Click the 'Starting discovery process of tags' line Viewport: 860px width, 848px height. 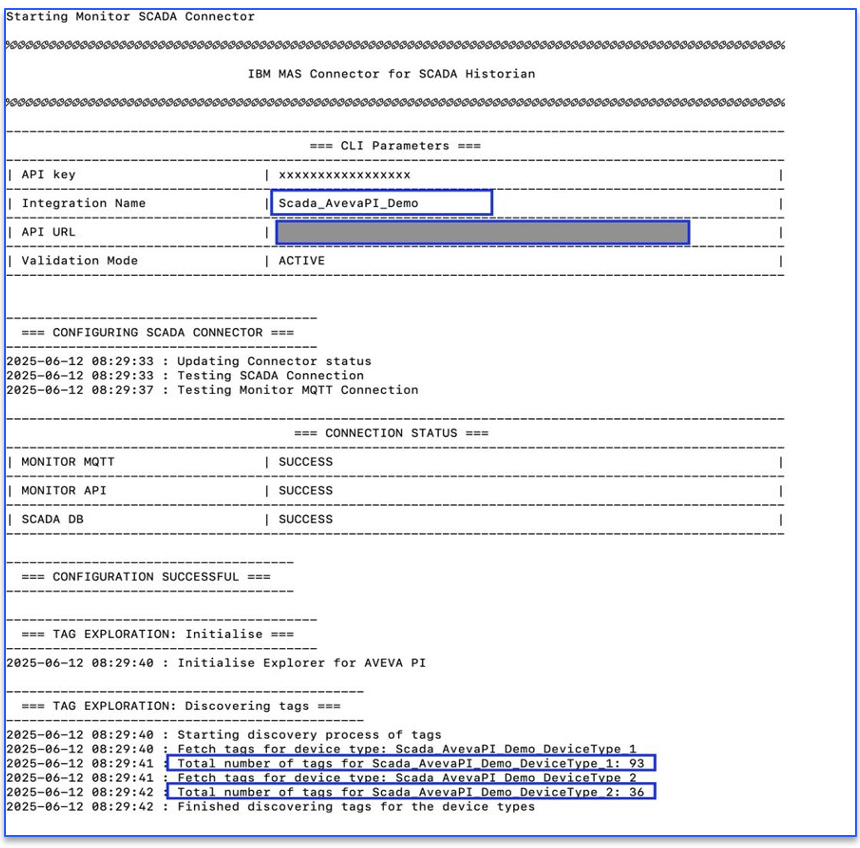coord(224,734)
